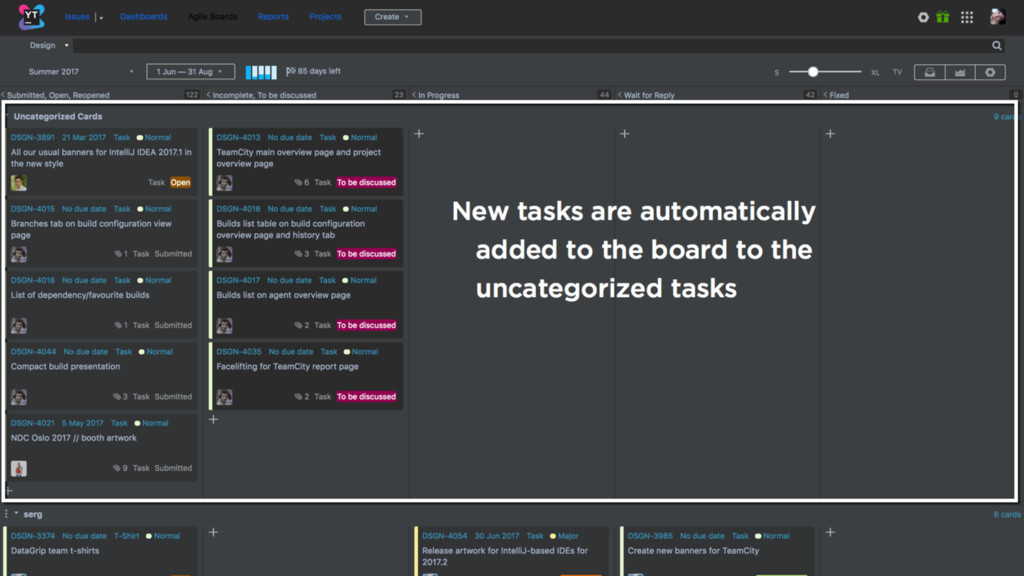Click the Open state badge on DSGN-3891
The image size is (1024, 576).
coord(180,183)
